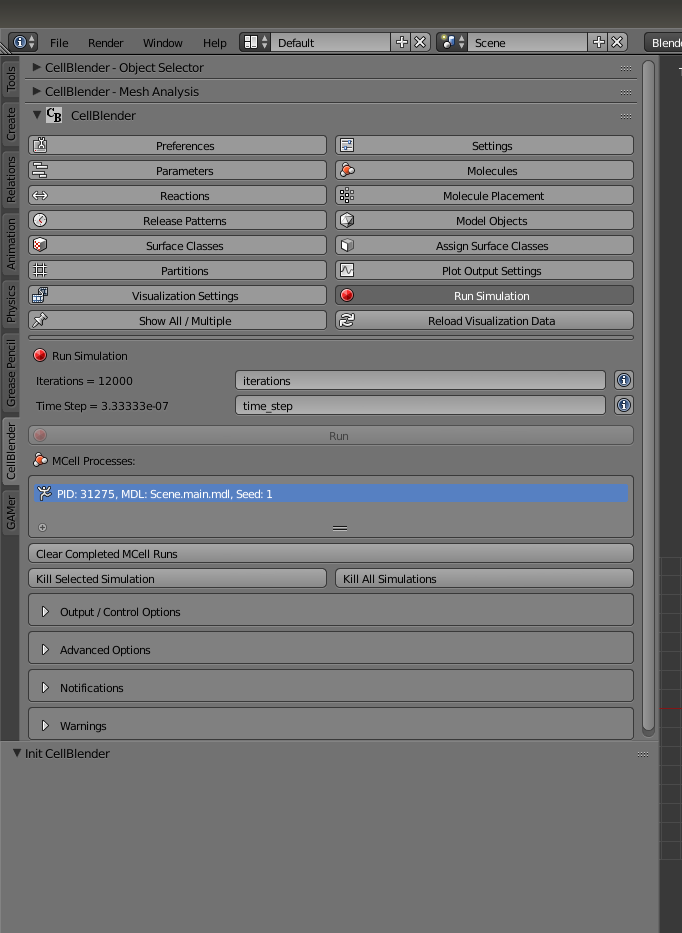This screenshot has width=682, height=933.
Task: Click the Init CellBlender panel grip
Action: click(643, 754)
